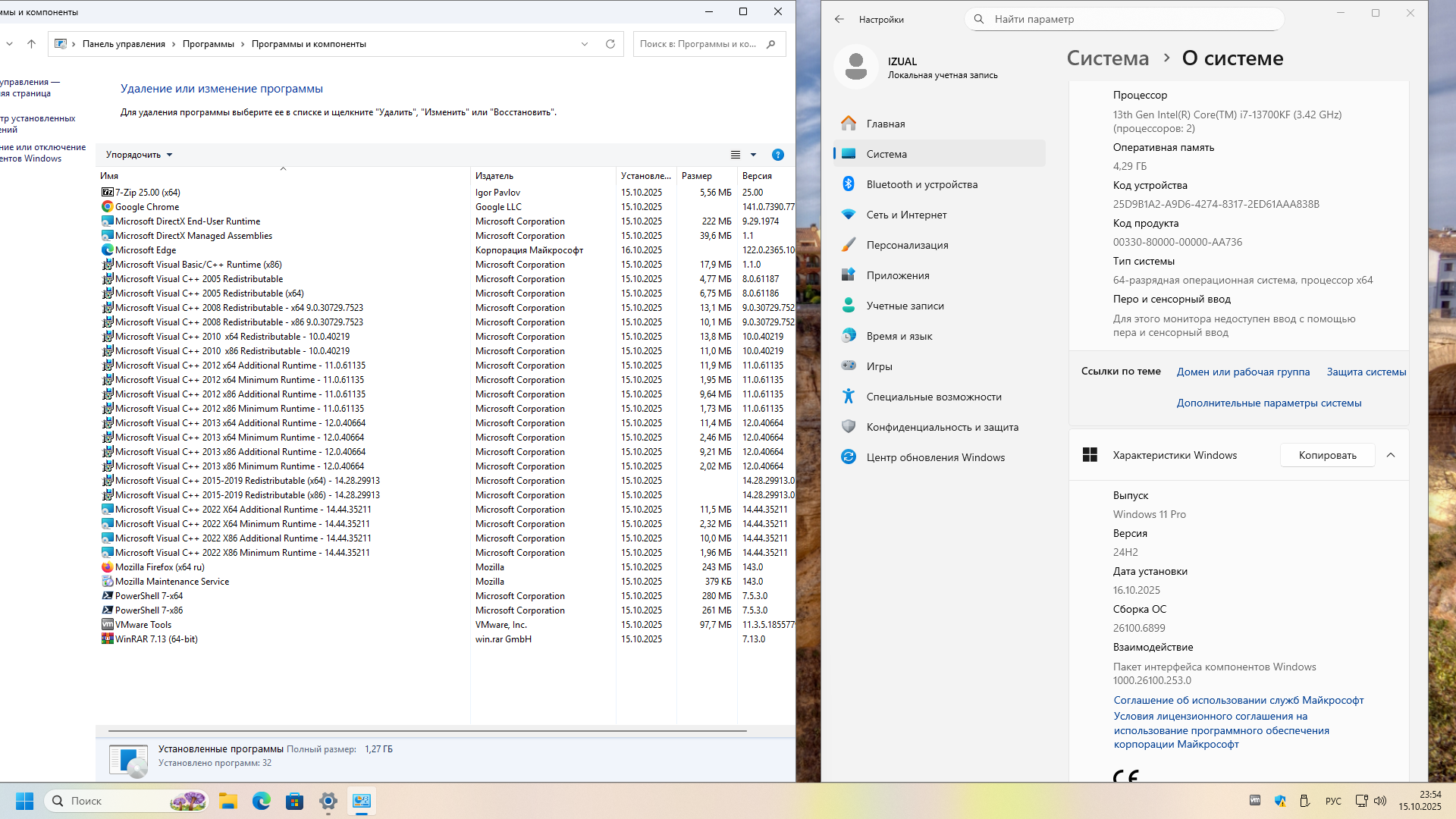Click the Защита системы link
1456x819 pixels.
point(1366,372)
